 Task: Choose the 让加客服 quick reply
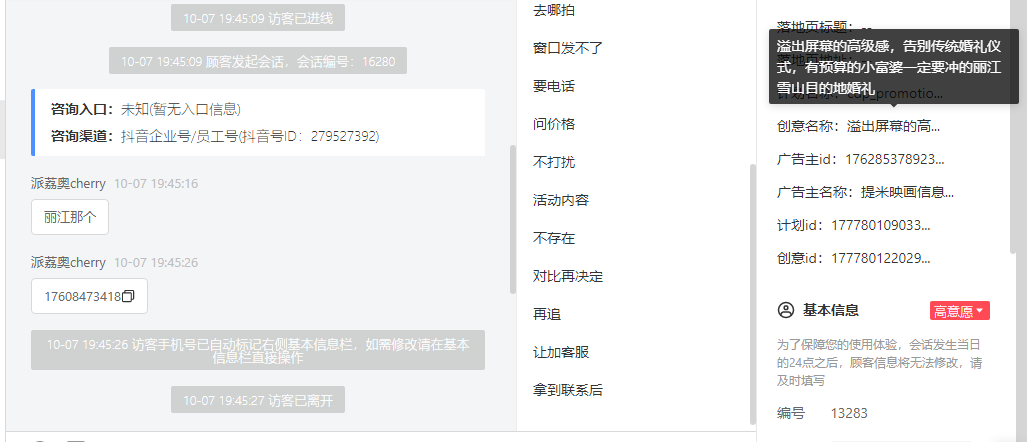[x=561, y=352]
